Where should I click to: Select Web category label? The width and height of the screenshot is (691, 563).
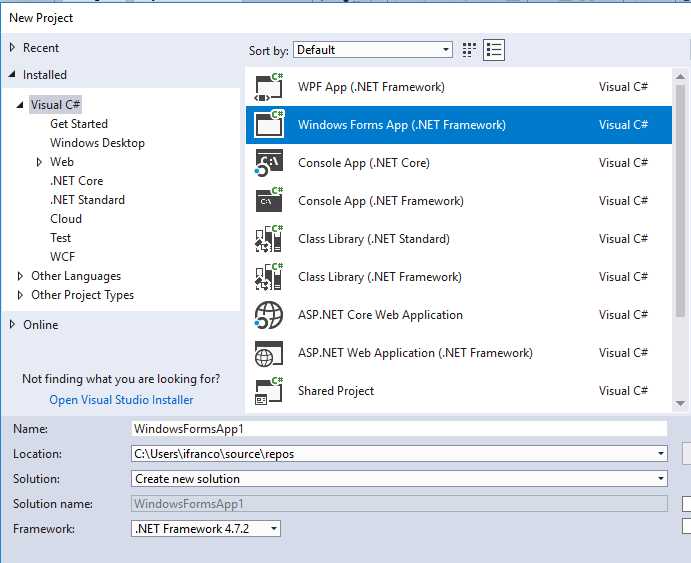pos(62,162)
